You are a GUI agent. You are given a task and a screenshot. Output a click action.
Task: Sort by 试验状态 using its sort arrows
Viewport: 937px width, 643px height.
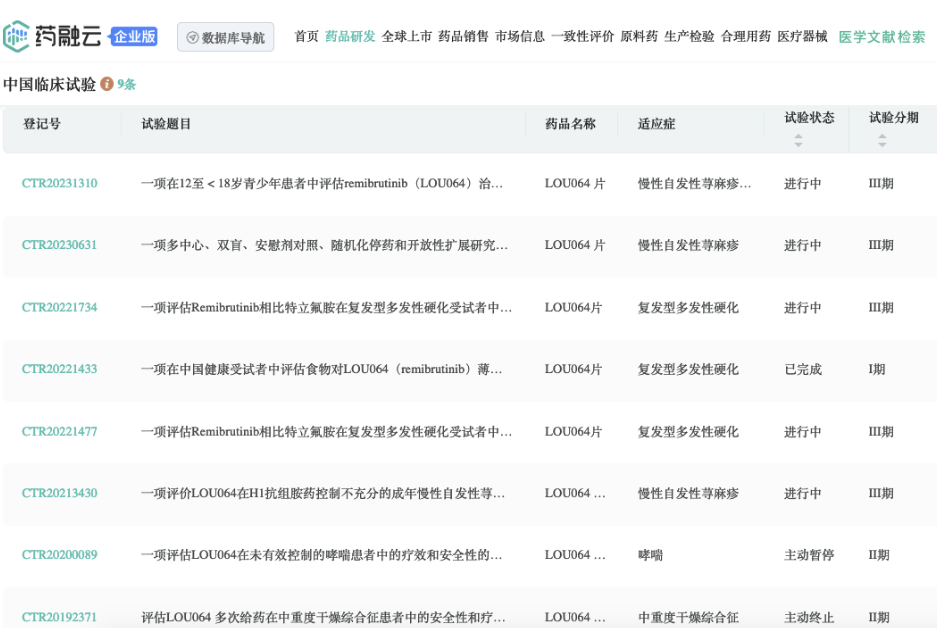(x=798, y=142)
